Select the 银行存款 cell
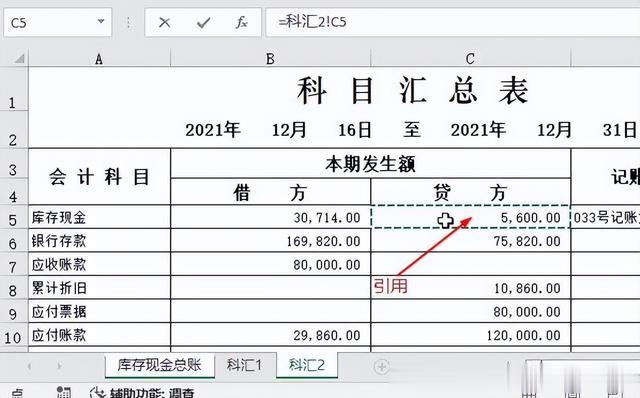Screen dimensions: 640x398 tap(99, 240)
